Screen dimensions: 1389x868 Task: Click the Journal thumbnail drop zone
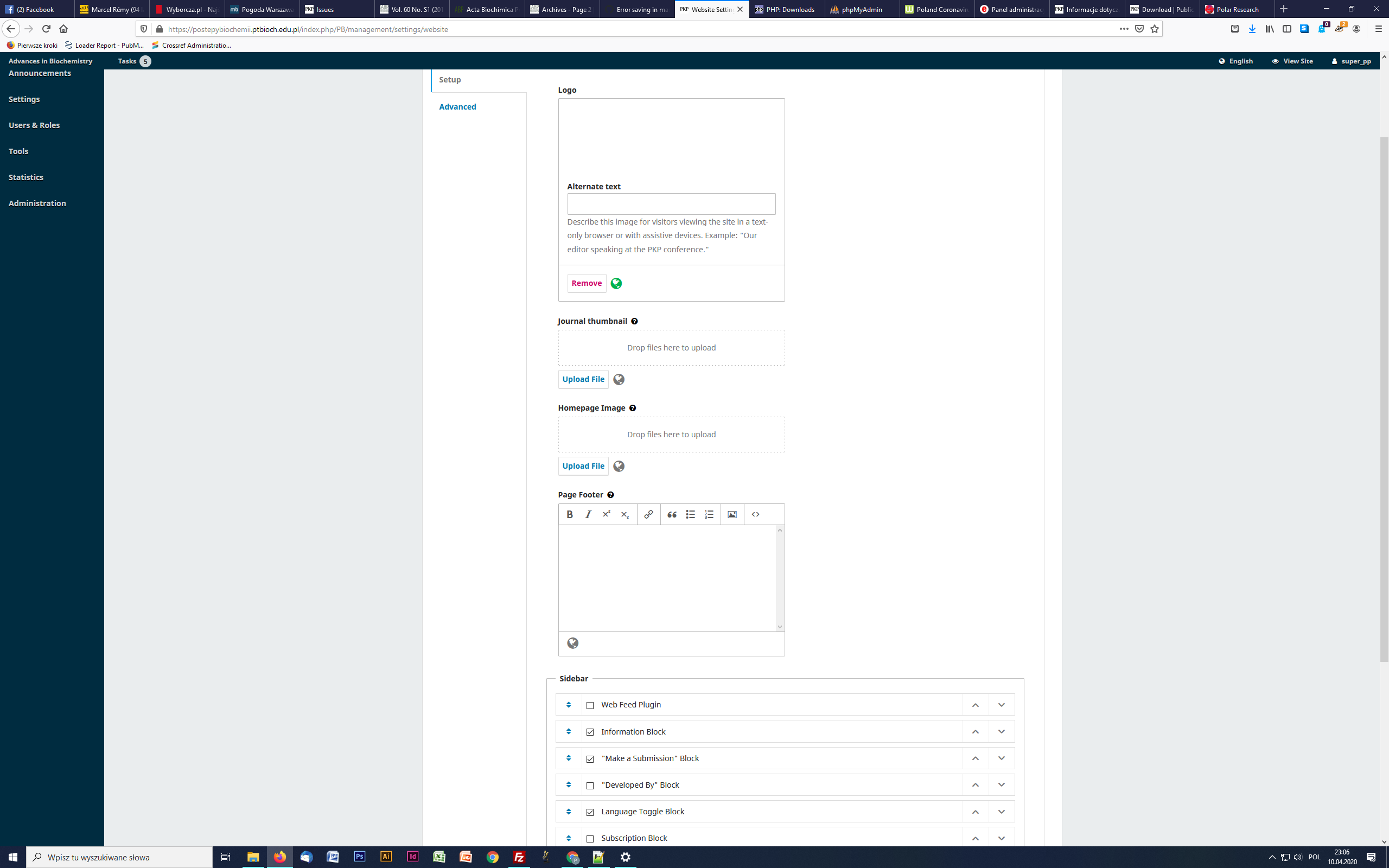671,348
